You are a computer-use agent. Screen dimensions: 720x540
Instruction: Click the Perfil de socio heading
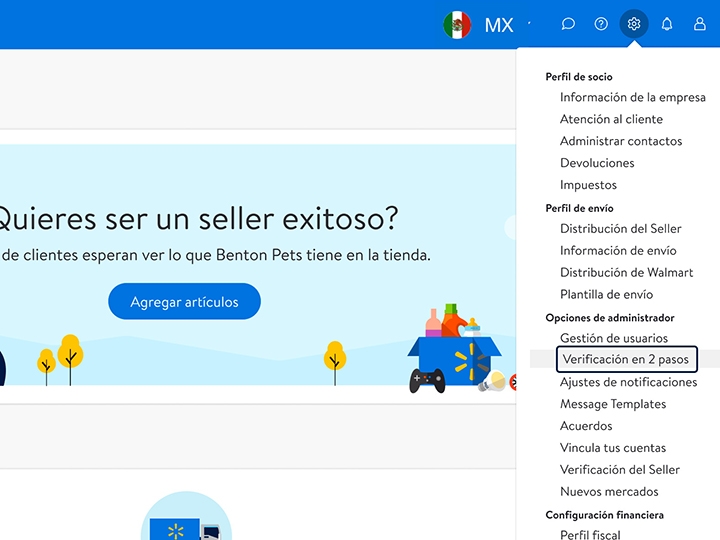[579, 77]
